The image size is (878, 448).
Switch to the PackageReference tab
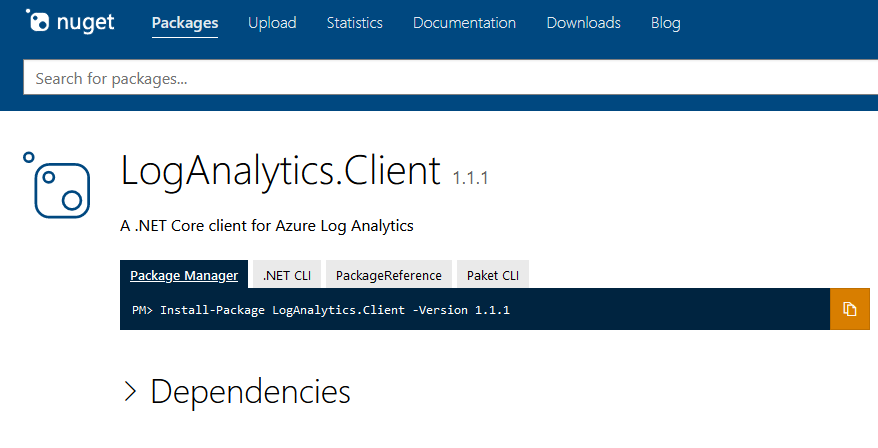pyautogui.click(x=388, y=275)
